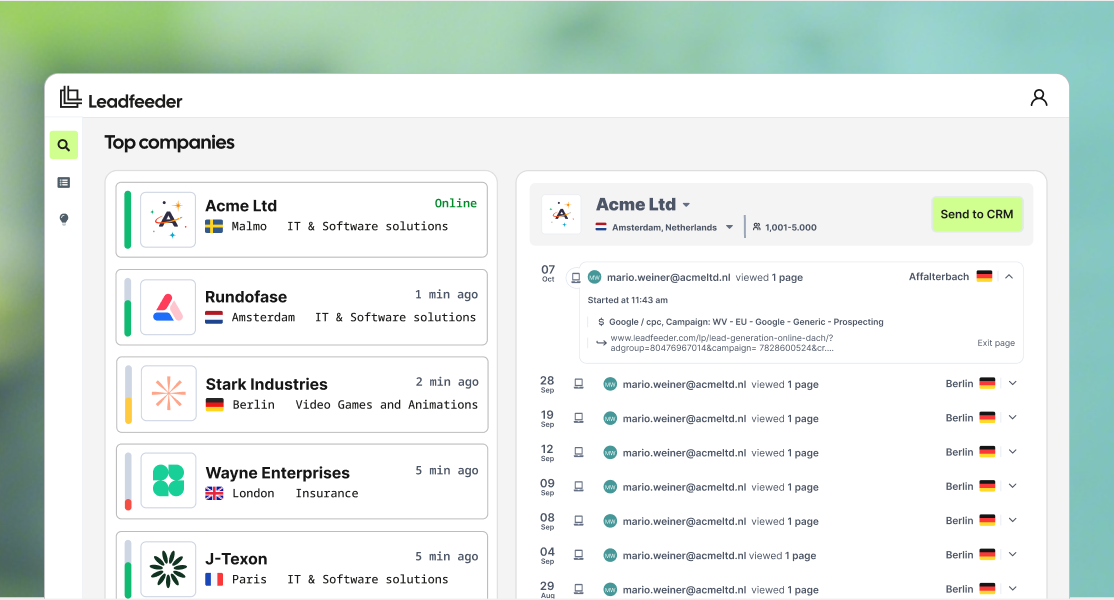Click device icon for 12 Sep visit

[x=578, y=452]
